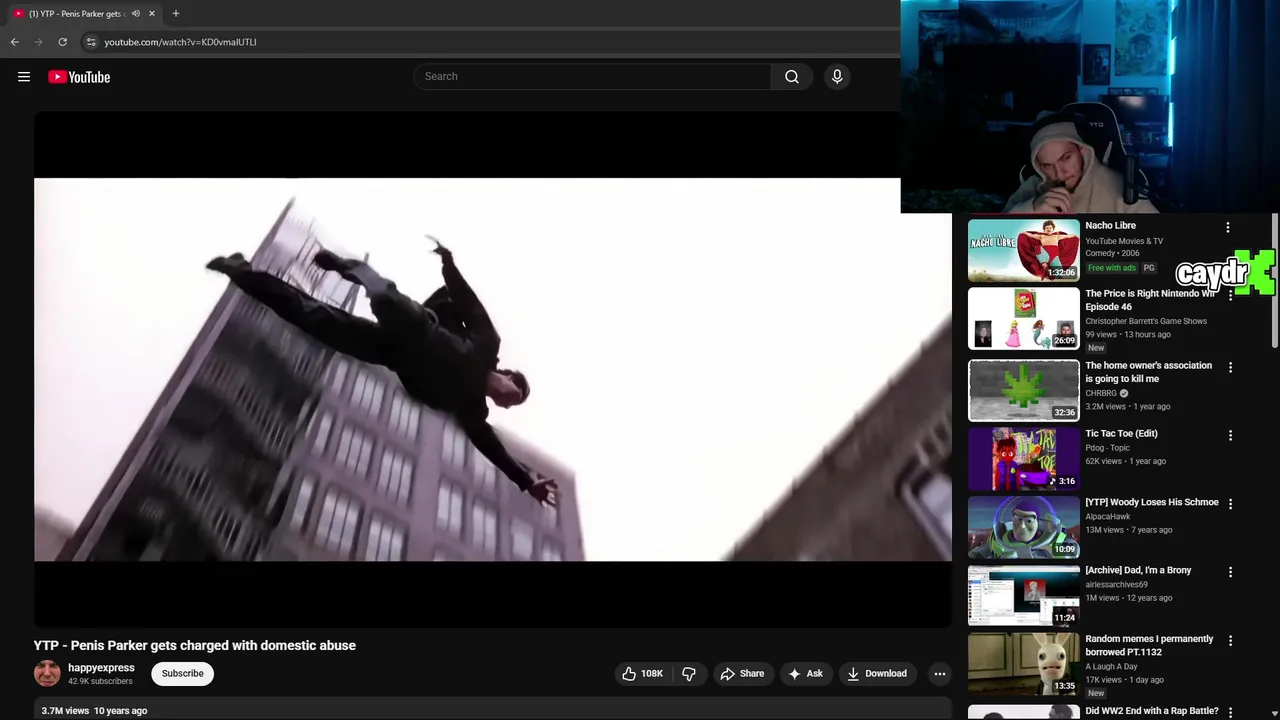Go back with browser back arrow

(x=14, y=42)
